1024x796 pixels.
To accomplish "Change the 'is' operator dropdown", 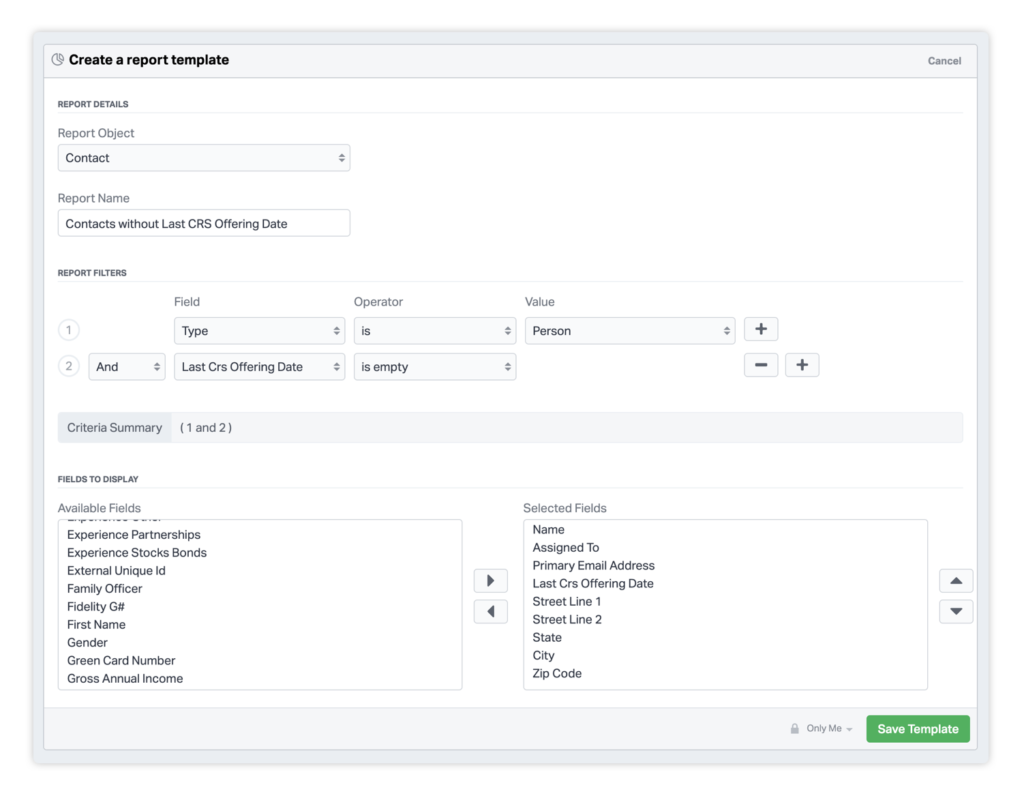I will click(435, 330).
